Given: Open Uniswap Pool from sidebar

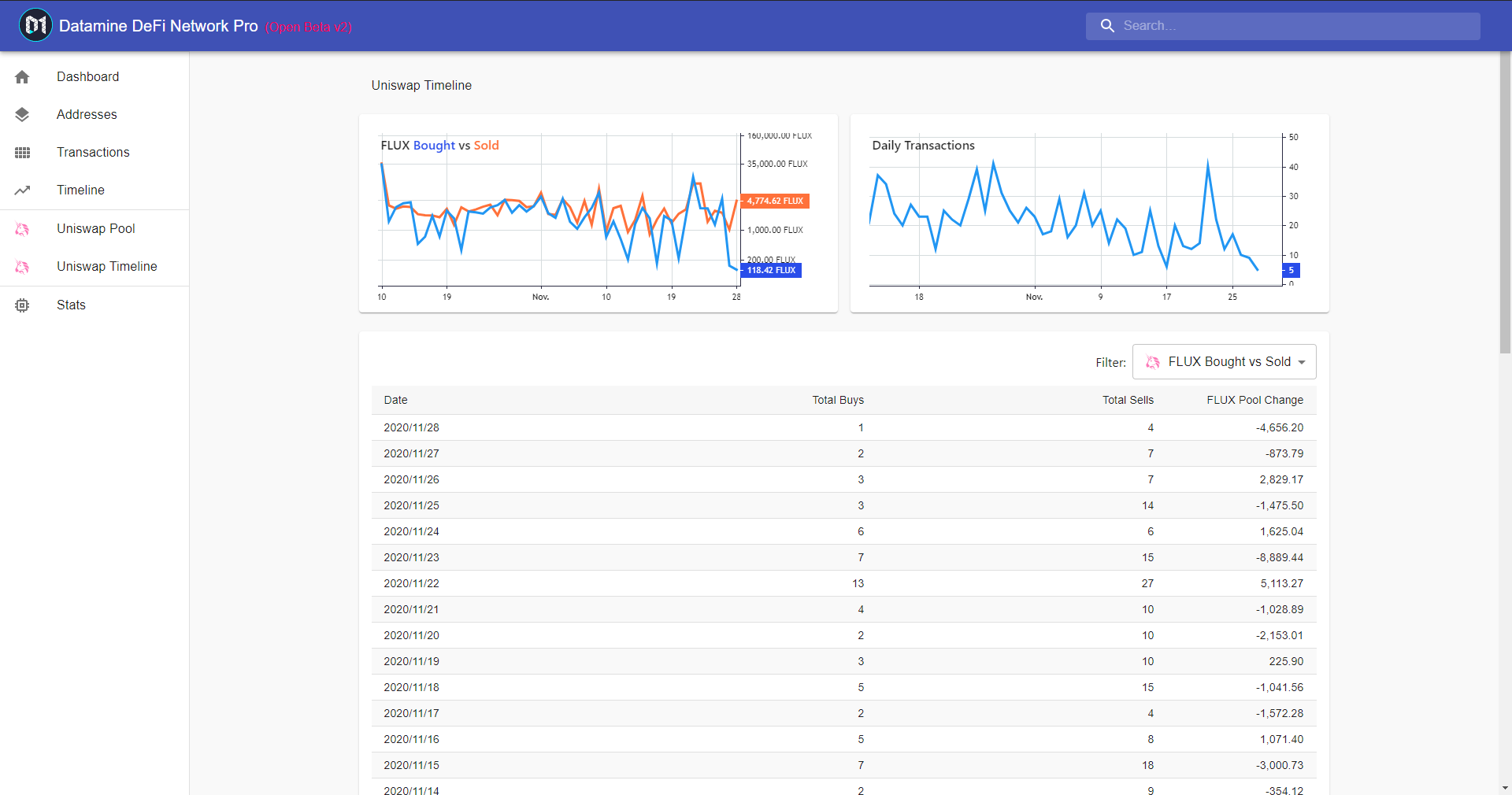Looking at the screenshot, I should click(x=94, y=228).
